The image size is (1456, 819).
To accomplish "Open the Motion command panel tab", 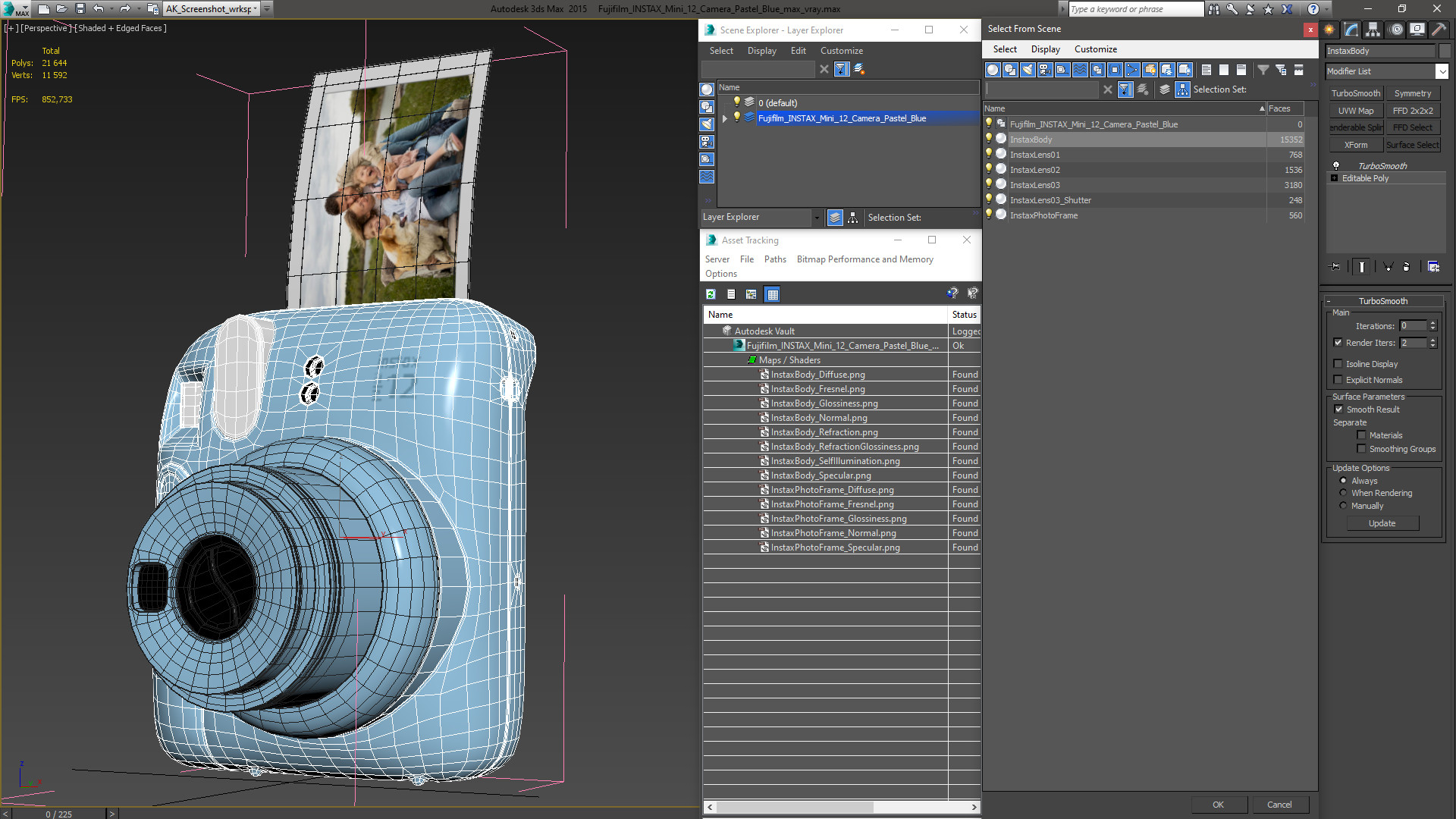I will pyautogui.click(x=1396, y=30).
